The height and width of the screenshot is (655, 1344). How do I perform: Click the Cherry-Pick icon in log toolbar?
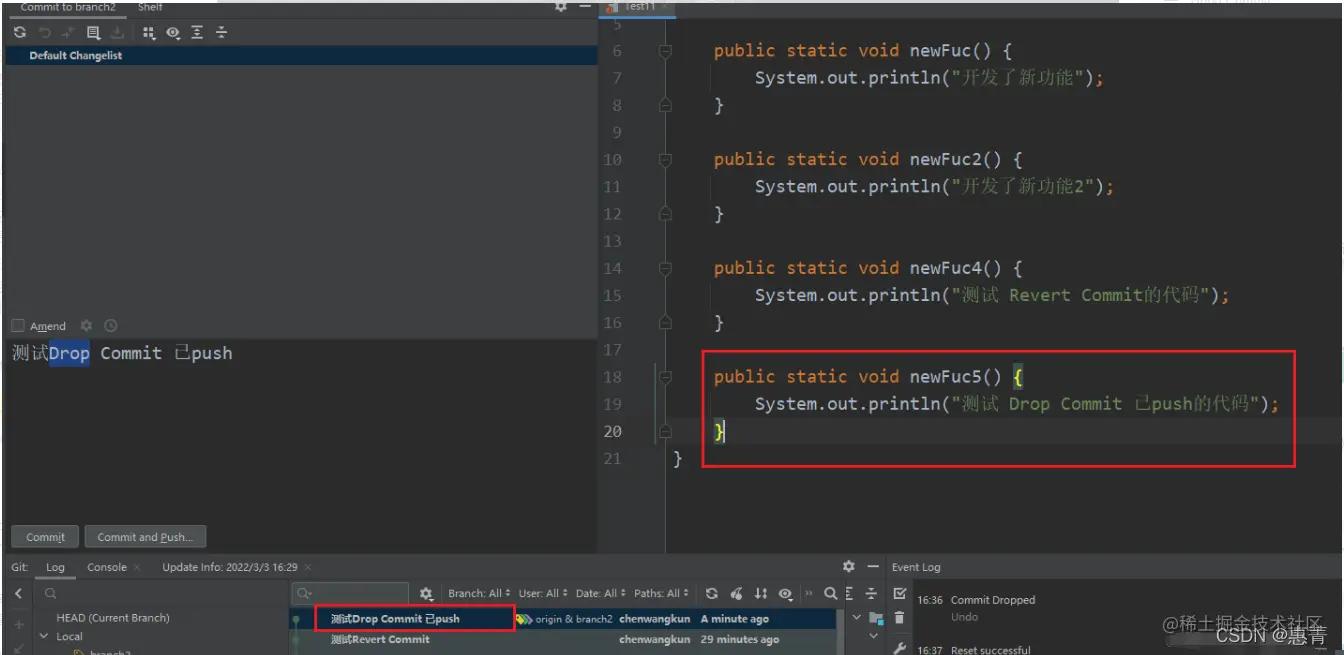tap(736, 593)
